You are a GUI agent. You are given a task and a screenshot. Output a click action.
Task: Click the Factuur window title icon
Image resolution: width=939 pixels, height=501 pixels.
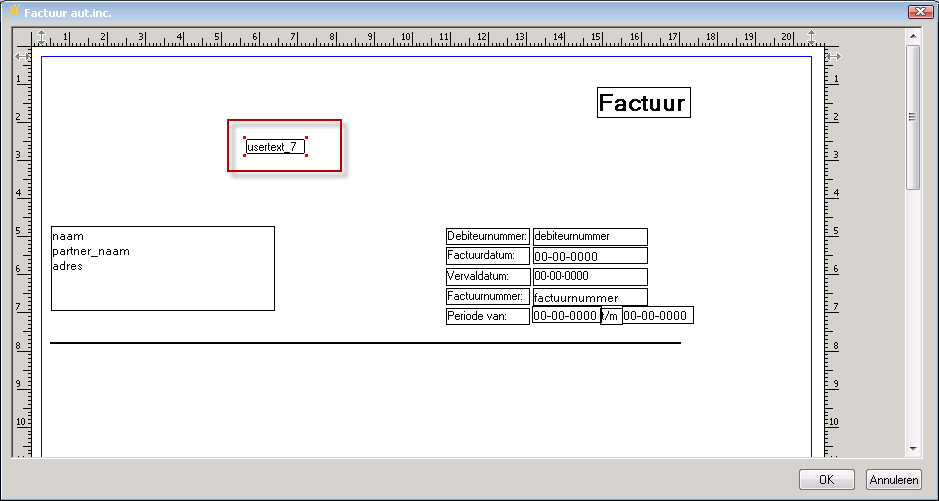pyautogui.click(x=13, y=11)
